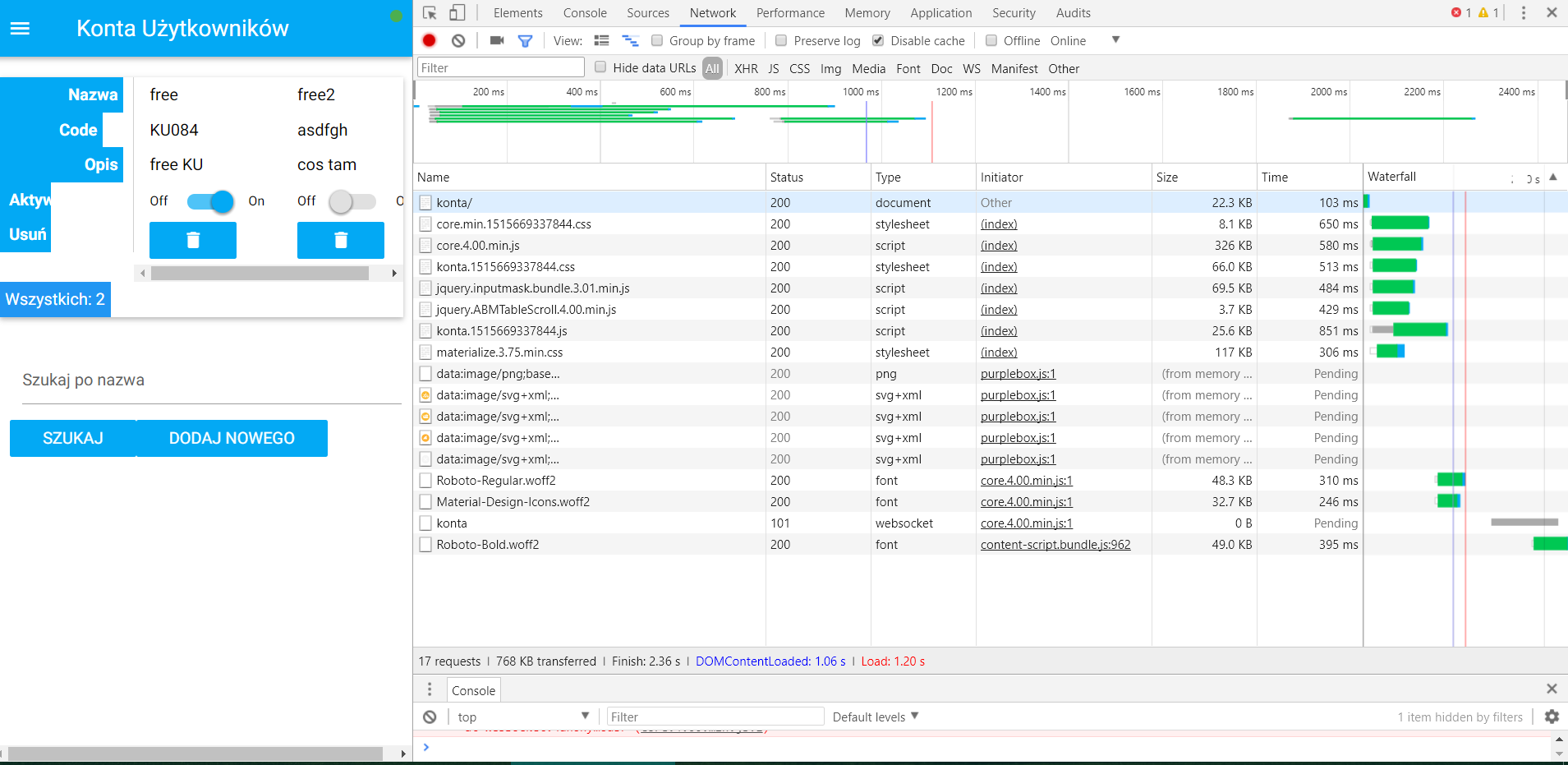Stop recording network log
1568x765 pixels.
(x=429, y=40)
